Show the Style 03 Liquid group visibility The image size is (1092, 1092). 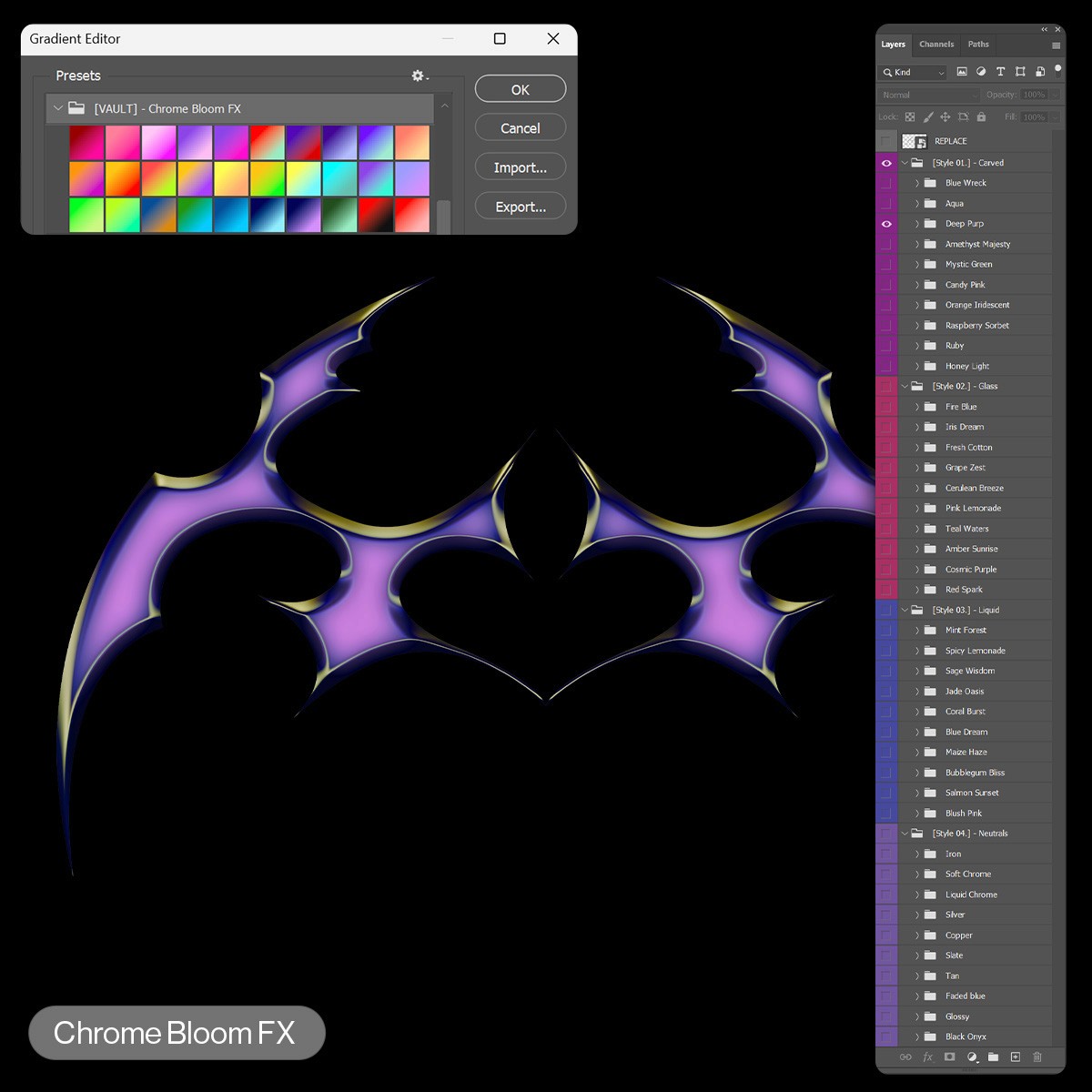point(886,610)
